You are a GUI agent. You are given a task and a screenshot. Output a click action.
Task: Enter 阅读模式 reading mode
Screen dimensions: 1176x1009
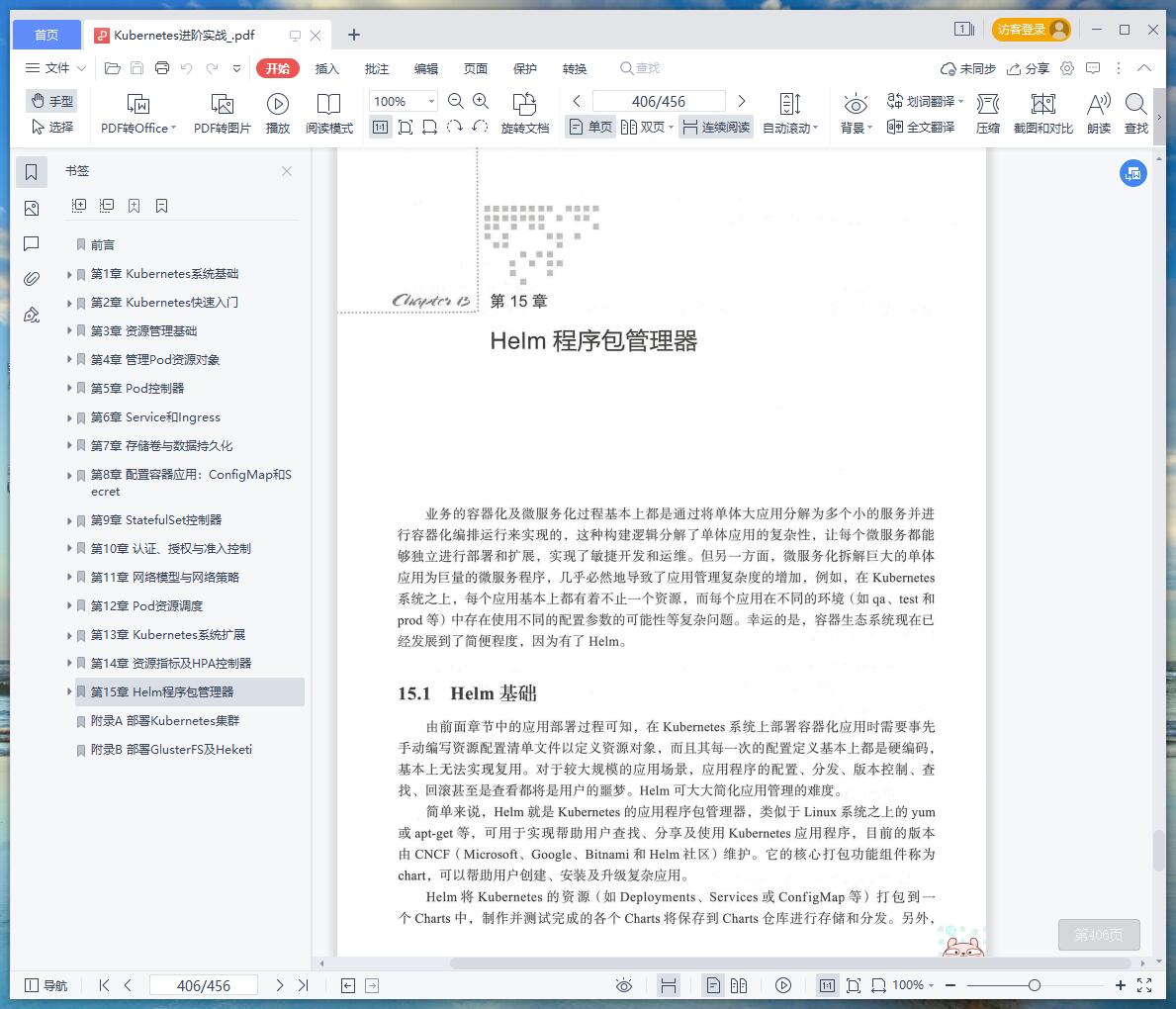tap(328, 114)
